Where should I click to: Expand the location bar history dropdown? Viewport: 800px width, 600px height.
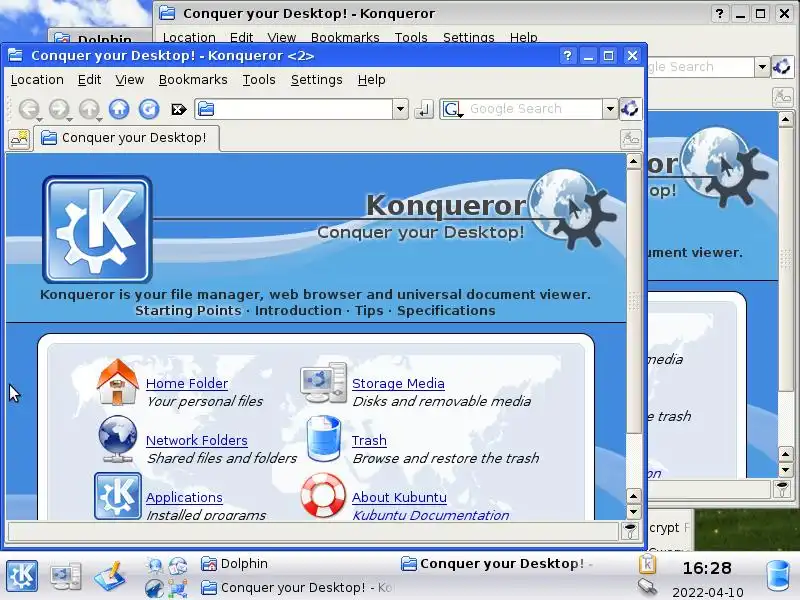pyautogui.click(x=401, y=109)
